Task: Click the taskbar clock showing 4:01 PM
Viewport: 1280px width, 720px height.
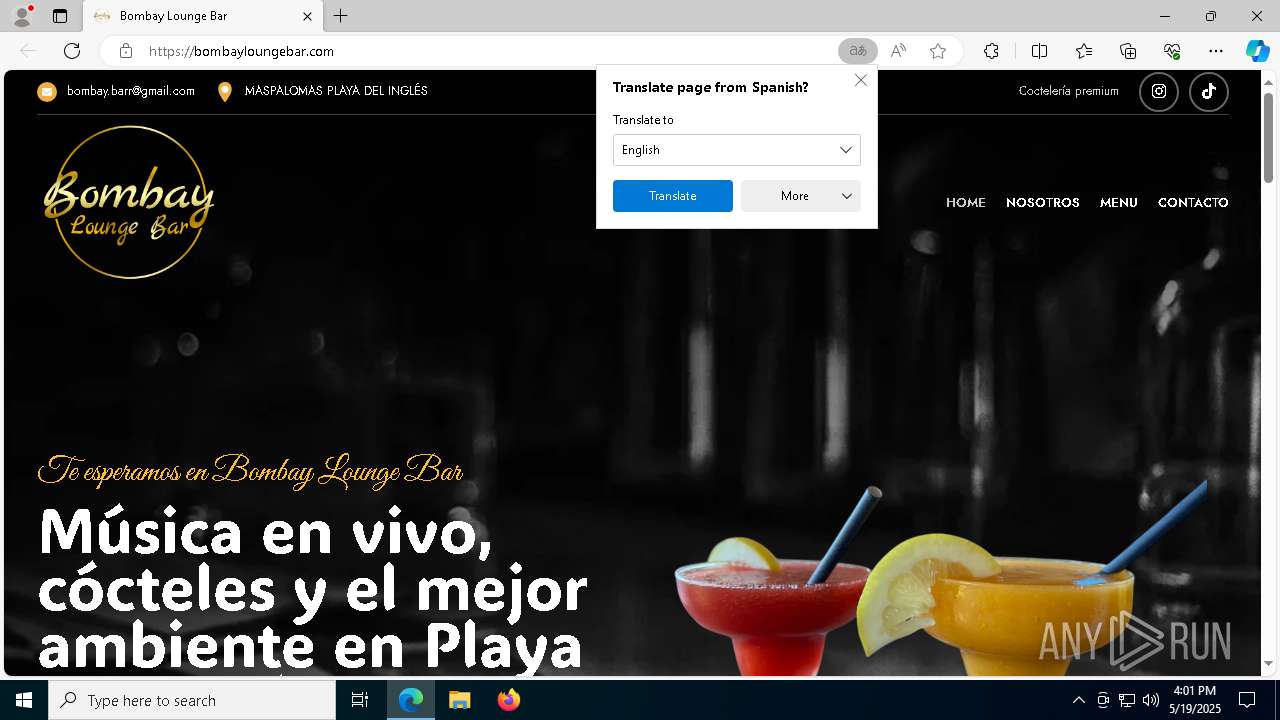Action: 1194,700
